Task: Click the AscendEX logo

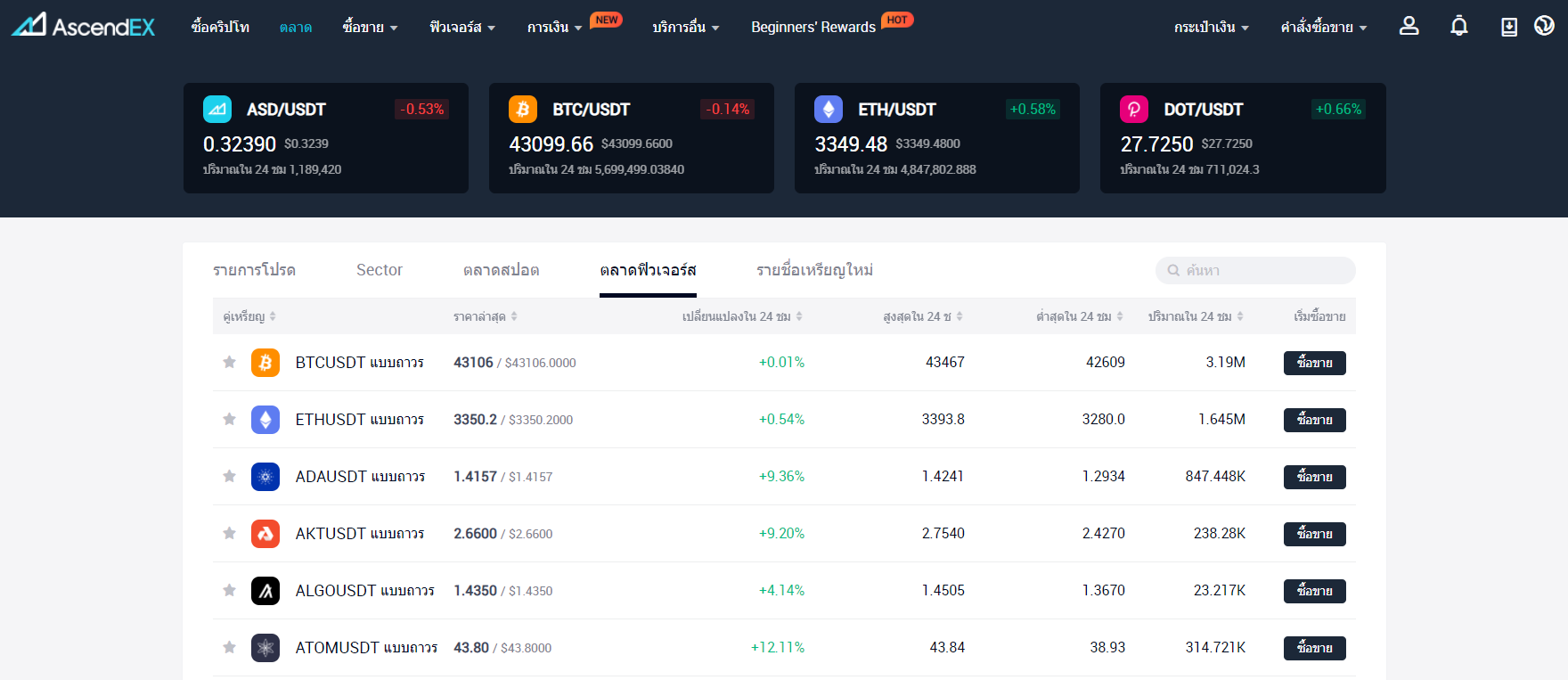Action: pos(83,25)
